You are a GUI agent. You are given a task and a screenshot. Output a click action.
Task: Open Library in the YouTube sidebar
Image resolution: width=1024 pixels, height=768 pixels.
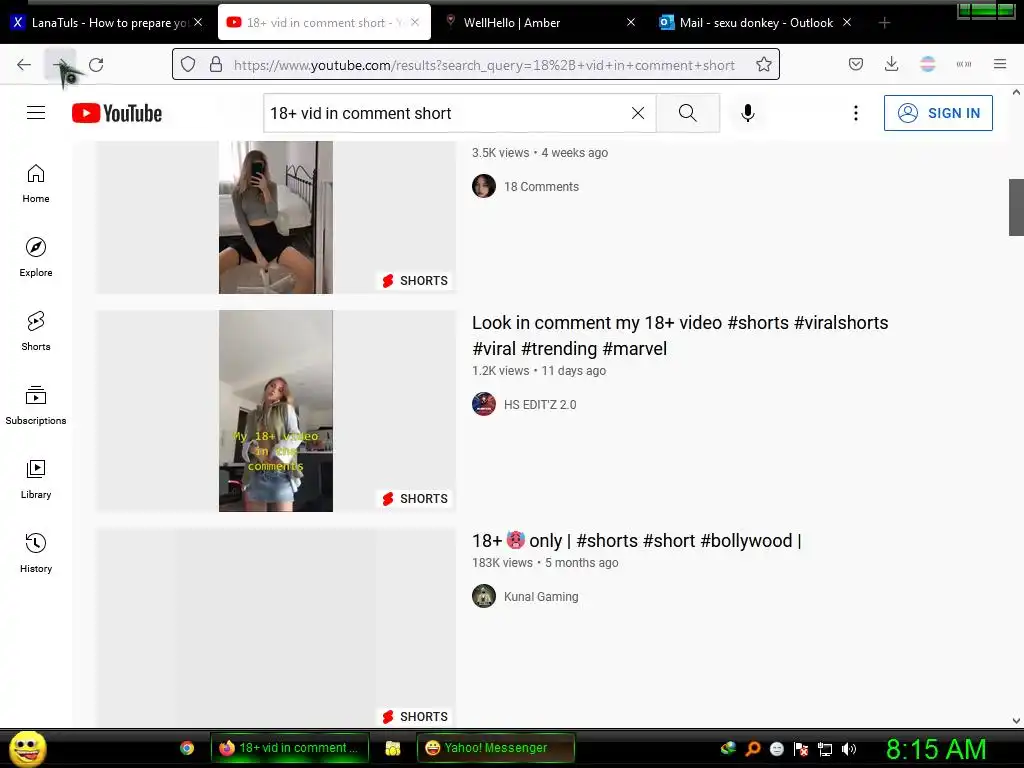click(36, 479)
